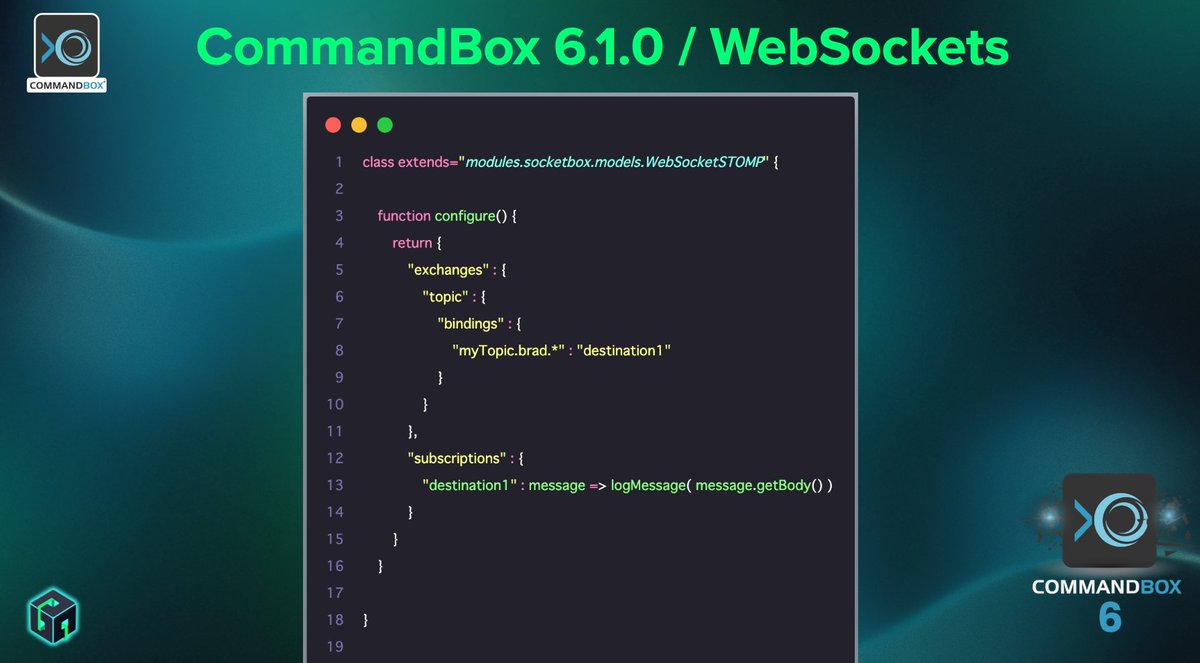
Task: Click 'message.getBody()' in the code
Action: pyautogui.click(x=759, y=485)
